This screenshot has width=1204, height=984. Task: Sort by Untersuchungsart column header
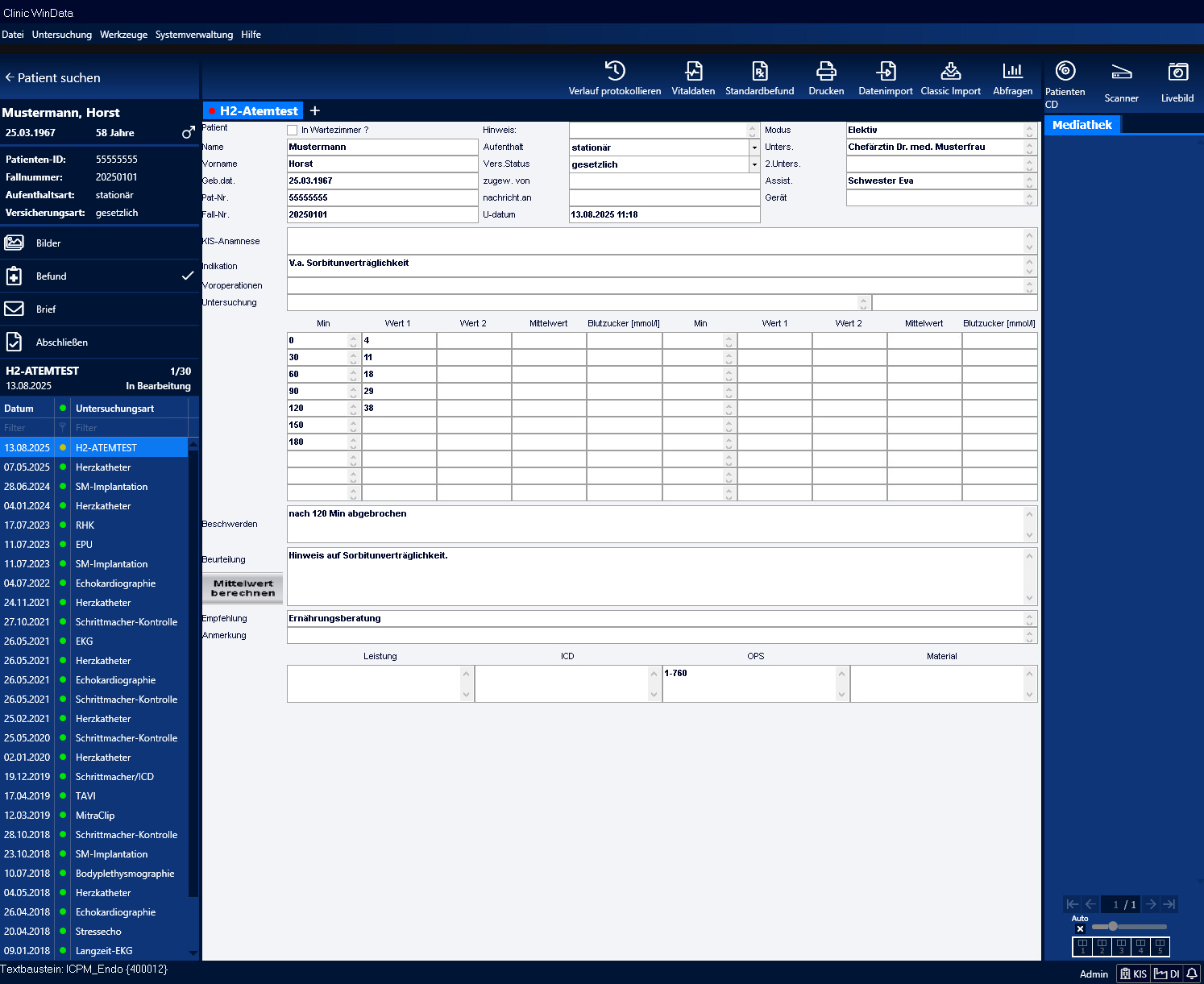[x=129, y=408]
